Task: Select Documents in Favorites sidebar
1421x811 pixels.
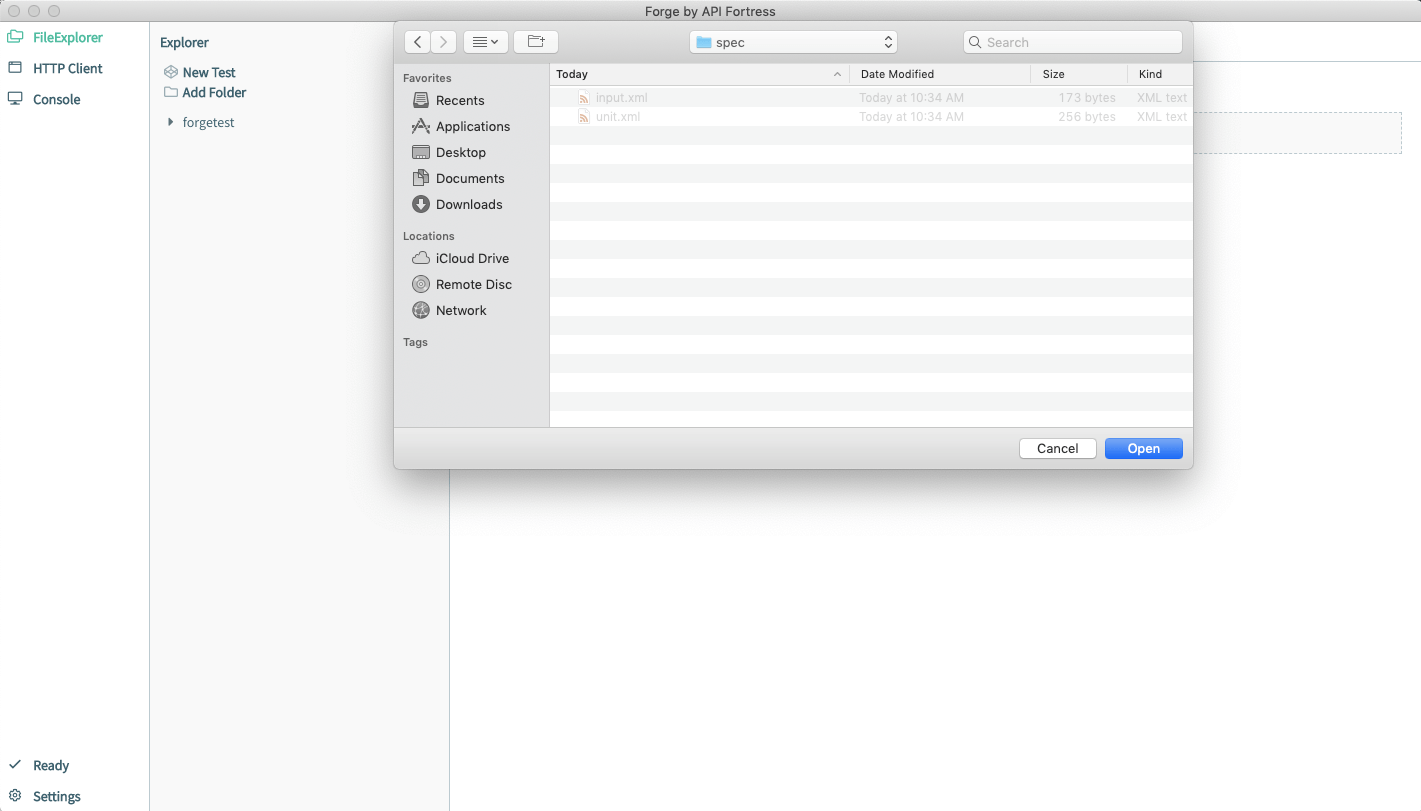Action: (469, 179)
